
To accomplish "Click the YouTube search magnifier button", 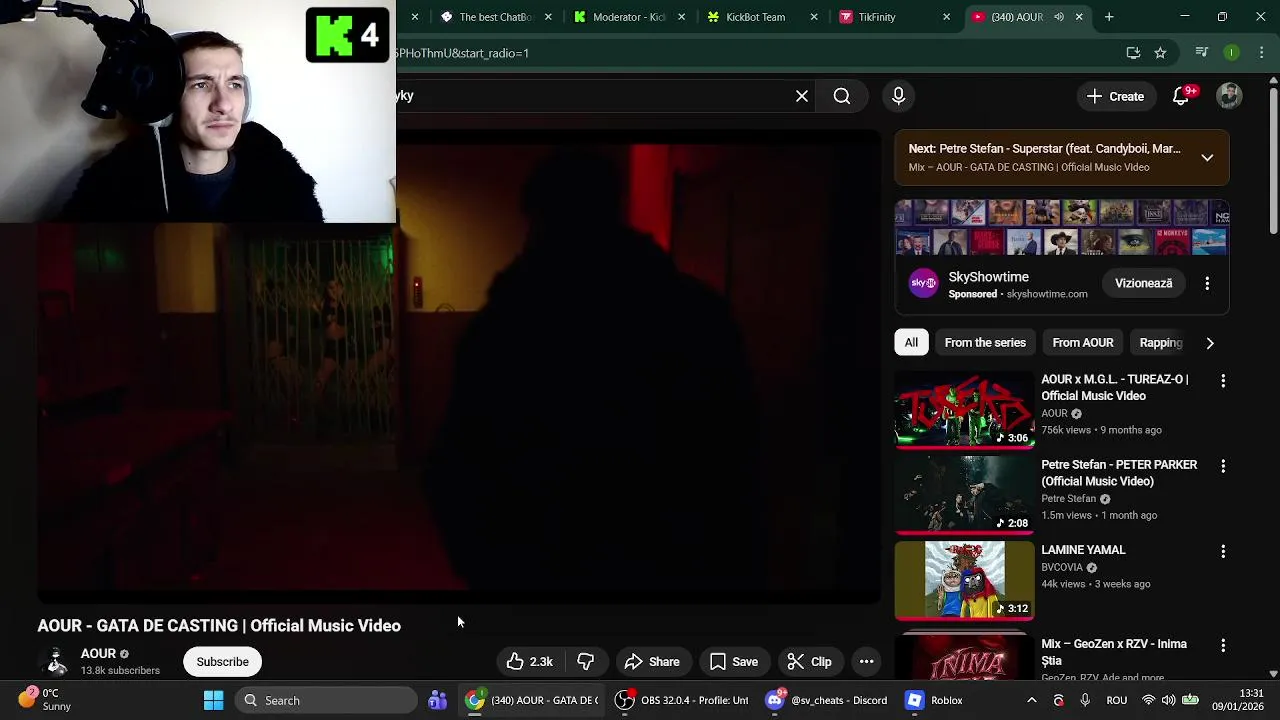I will pyautogui.click(x=842, y=96).
